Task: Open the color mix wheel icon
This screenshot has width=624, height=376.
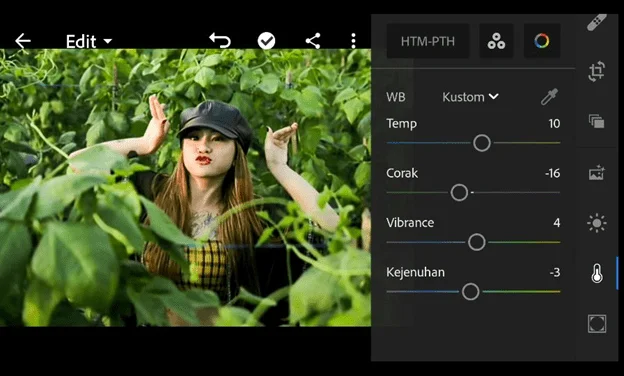Action: (x=542, y=41)
